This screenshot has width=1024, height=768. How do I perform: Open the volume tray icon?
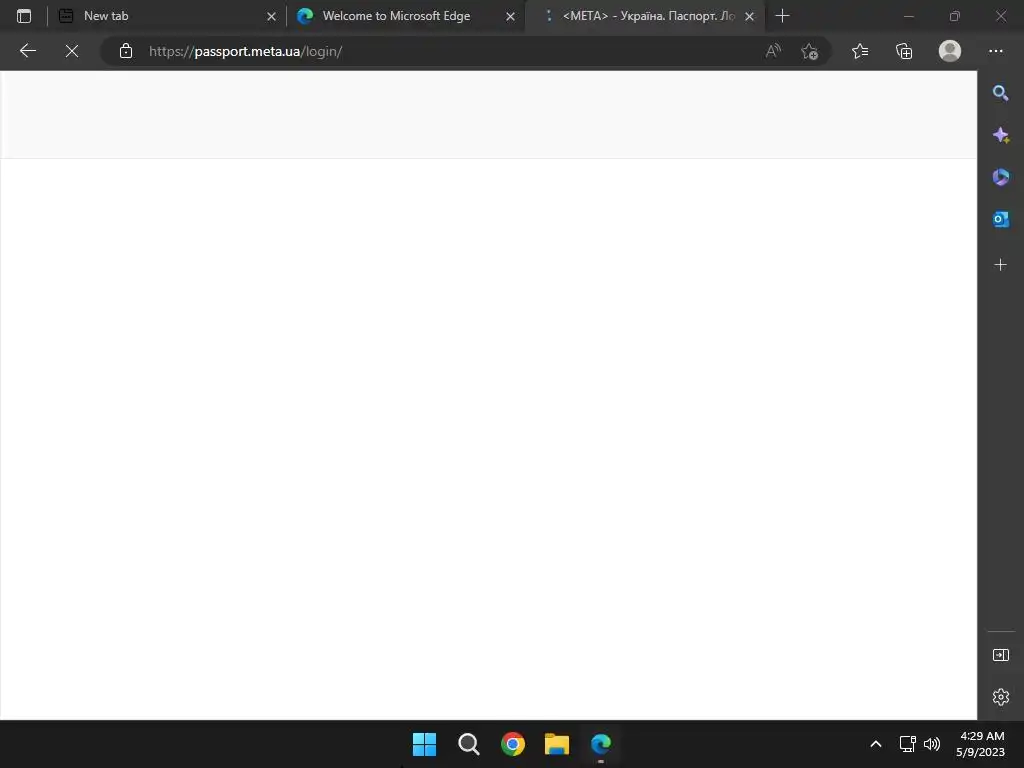[x=932, y=744]
